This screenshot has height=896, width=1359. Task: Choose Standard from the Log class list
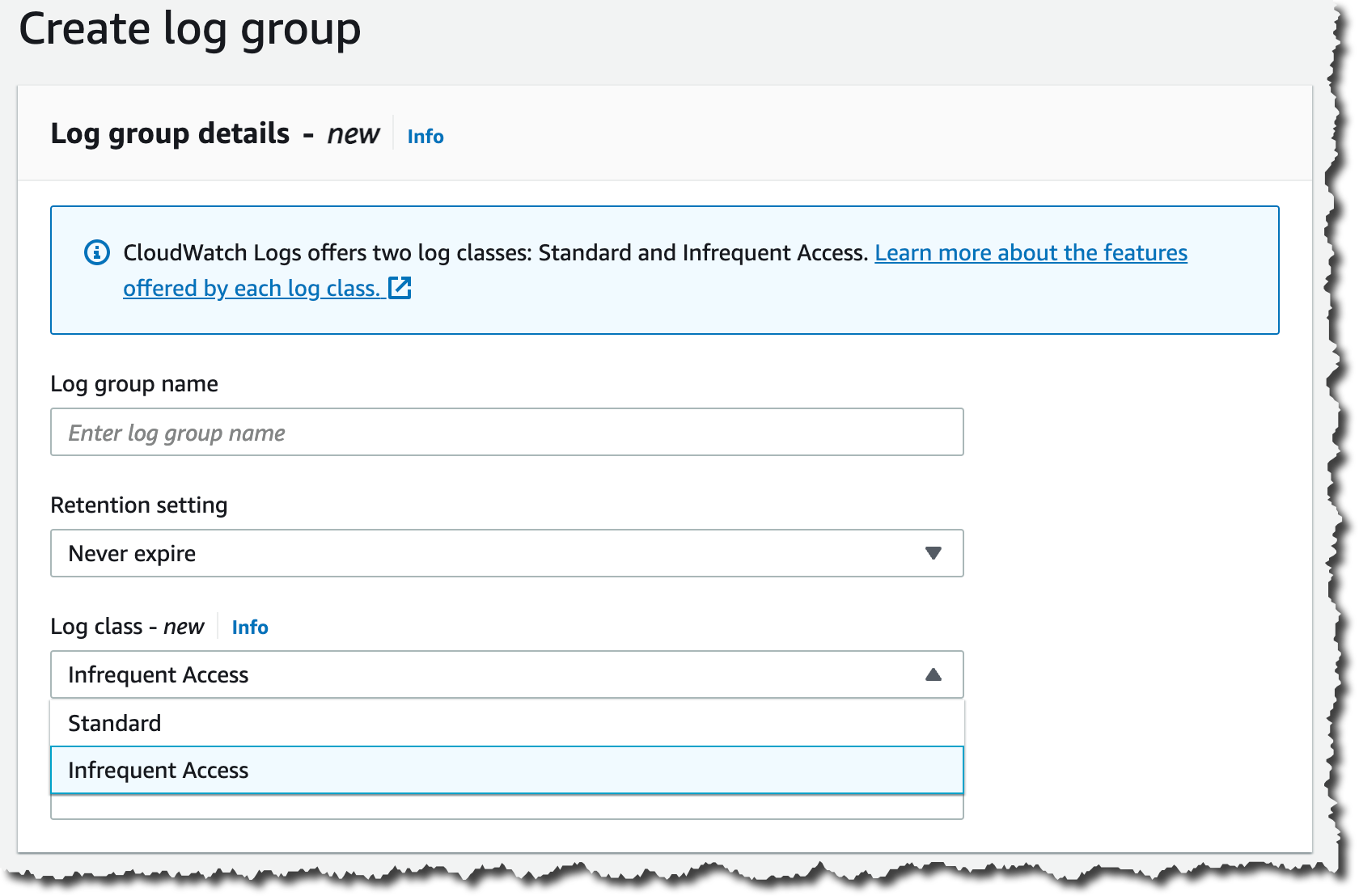pyautogui.click(x=507, y=723)
